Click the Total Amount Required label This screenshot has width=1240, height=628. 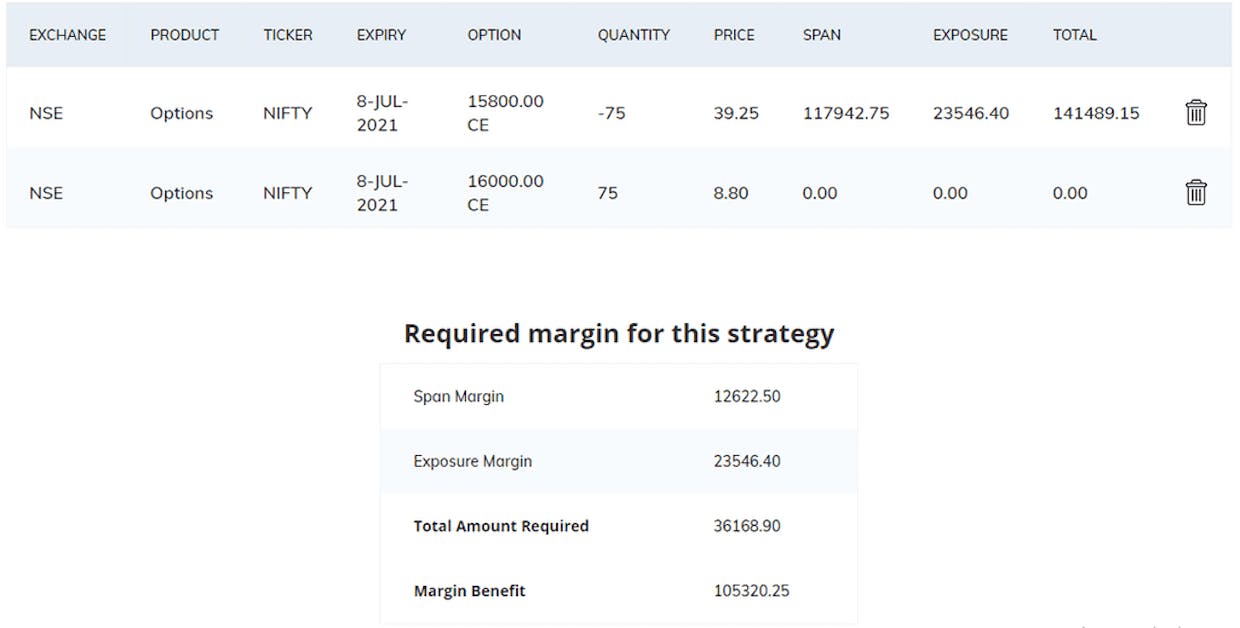click(x=501, y=526)
